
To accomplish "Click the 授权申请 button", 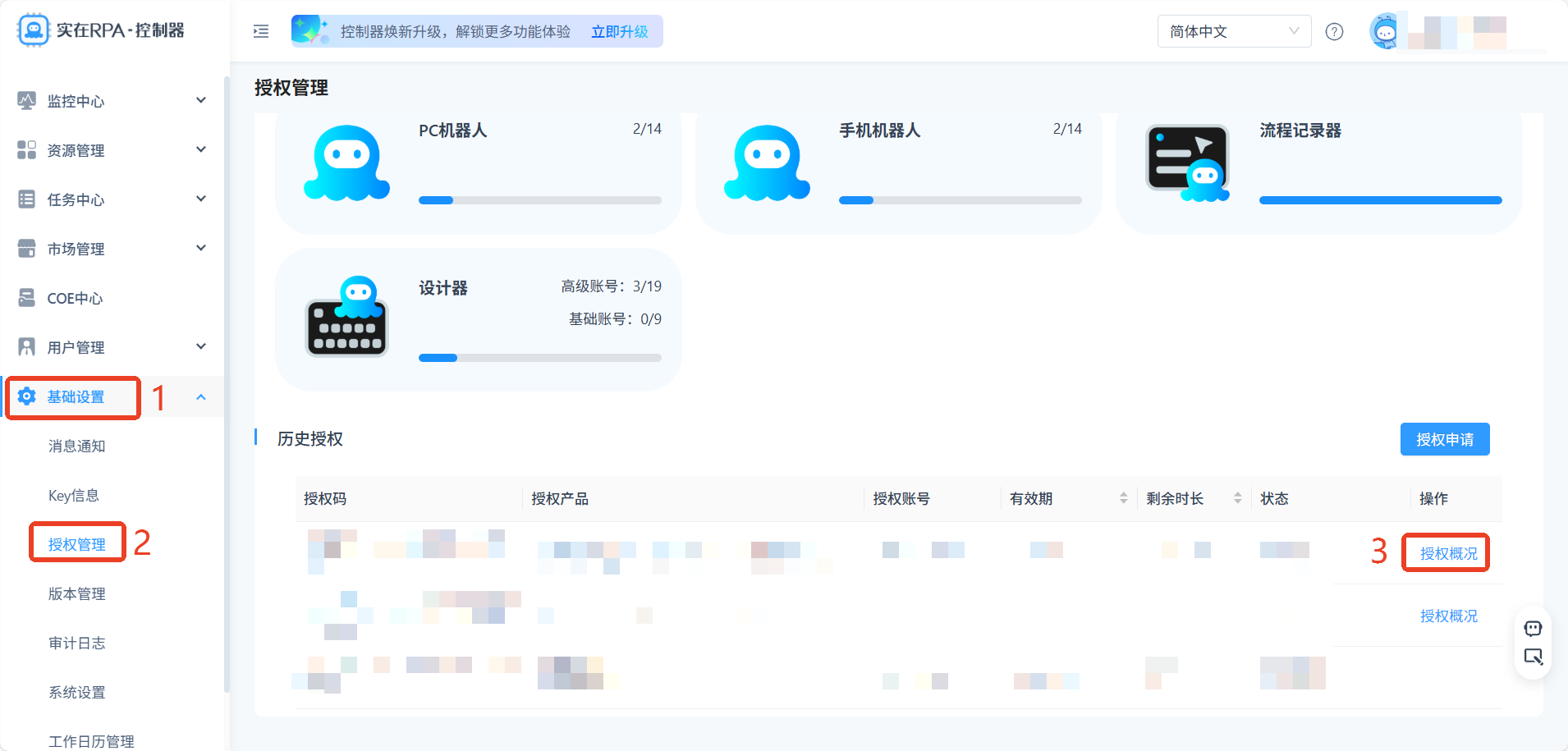I will [1445, 439].
